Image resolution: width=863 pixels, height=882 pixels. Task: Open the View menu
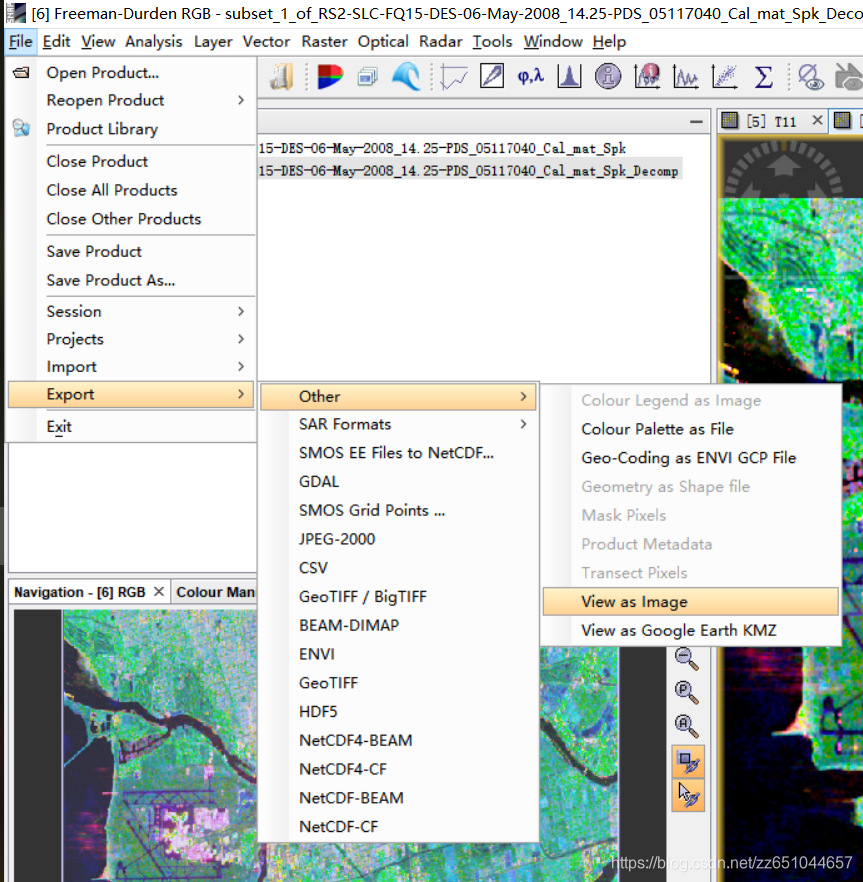point(98,42)
